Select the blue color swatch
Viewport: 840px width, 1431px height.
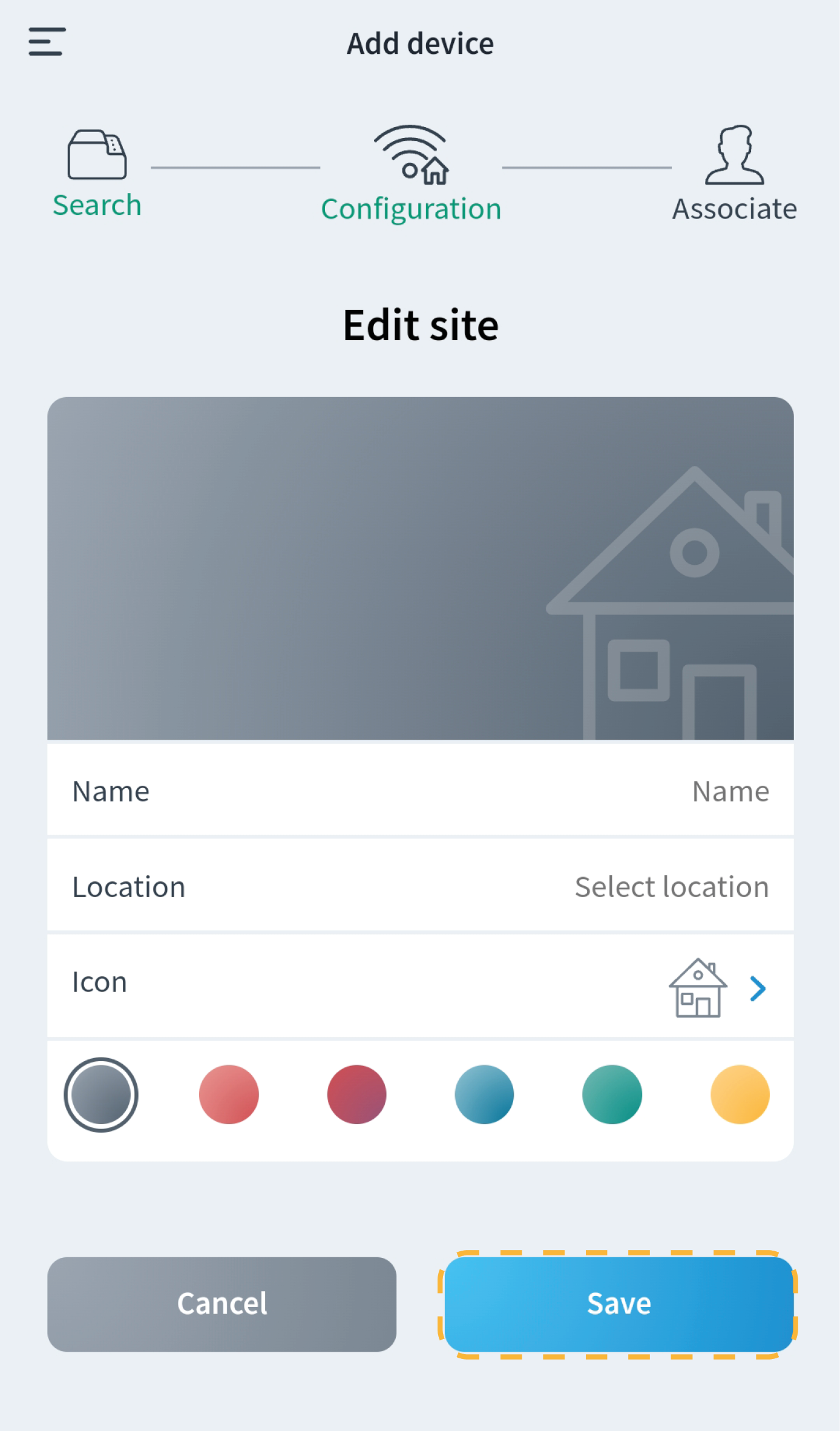pos(484,1094)
